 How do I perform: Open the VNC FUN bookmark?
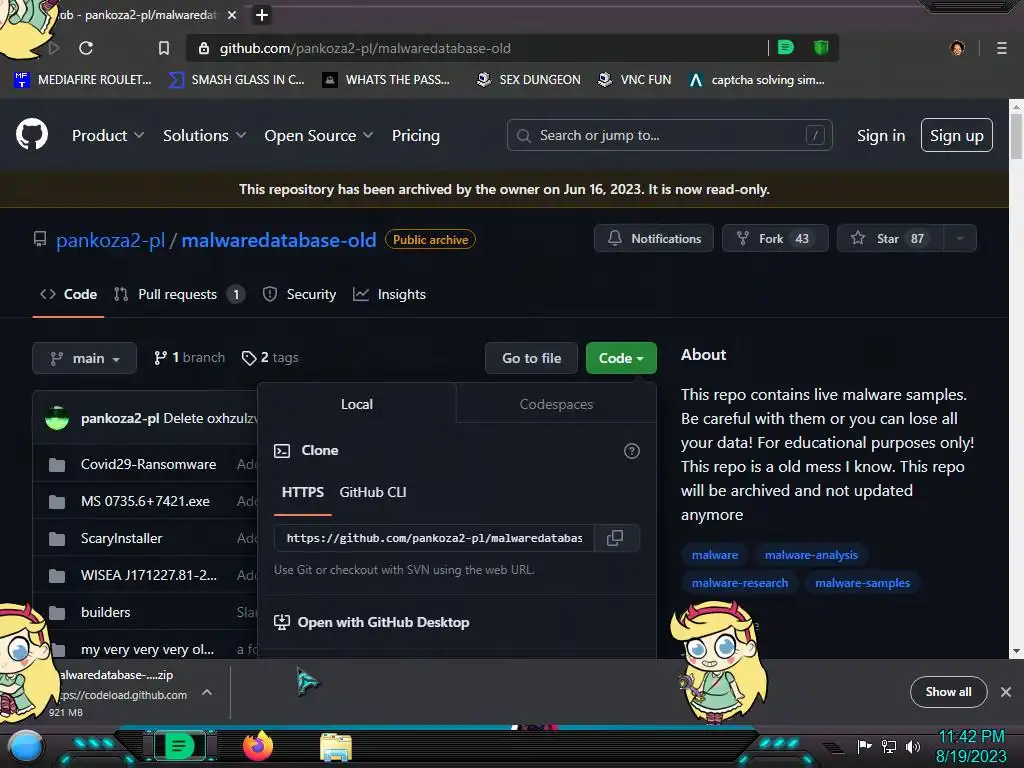pos(634,80)
